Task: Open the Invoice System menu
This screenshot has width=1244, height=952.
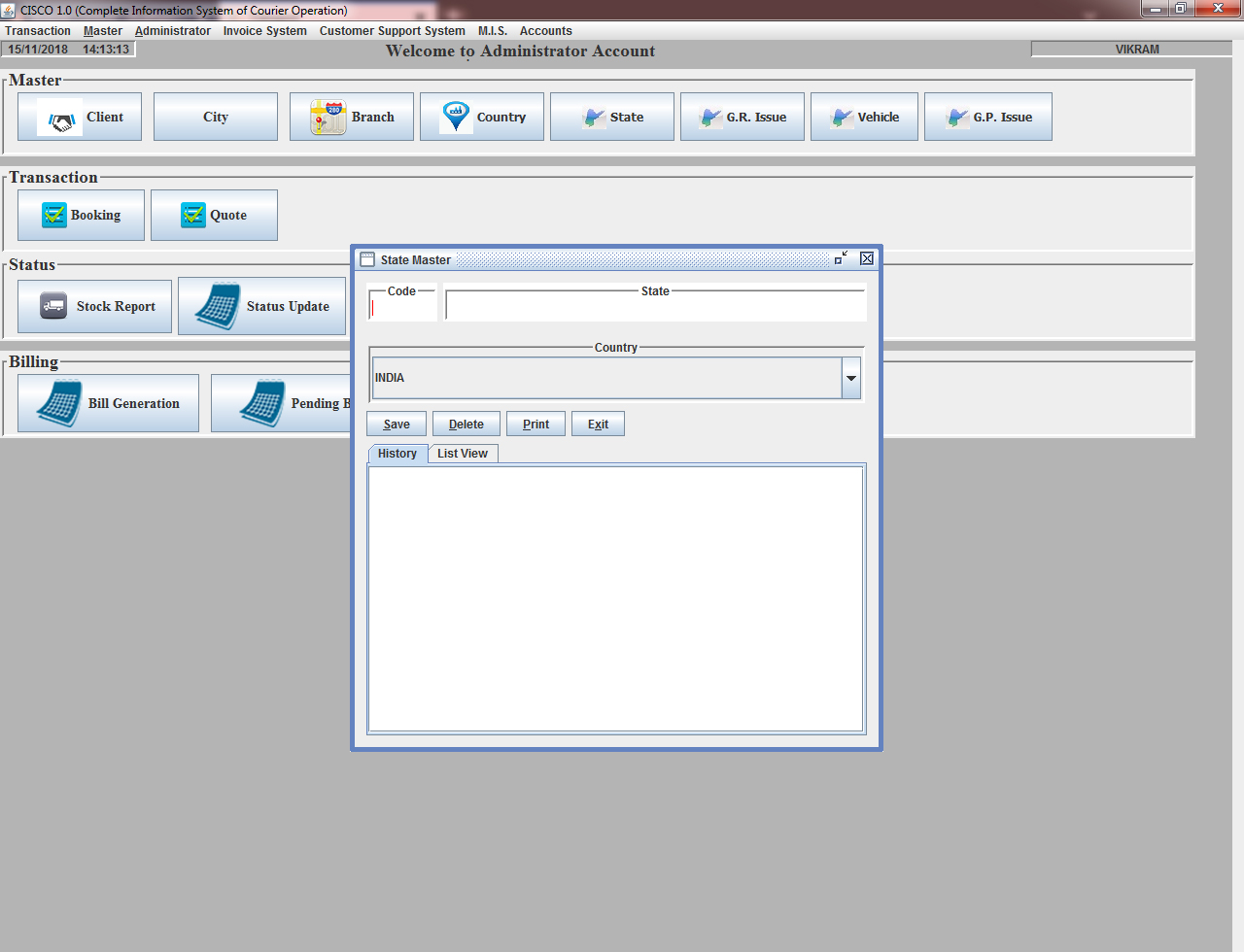Action: [265, 31]
